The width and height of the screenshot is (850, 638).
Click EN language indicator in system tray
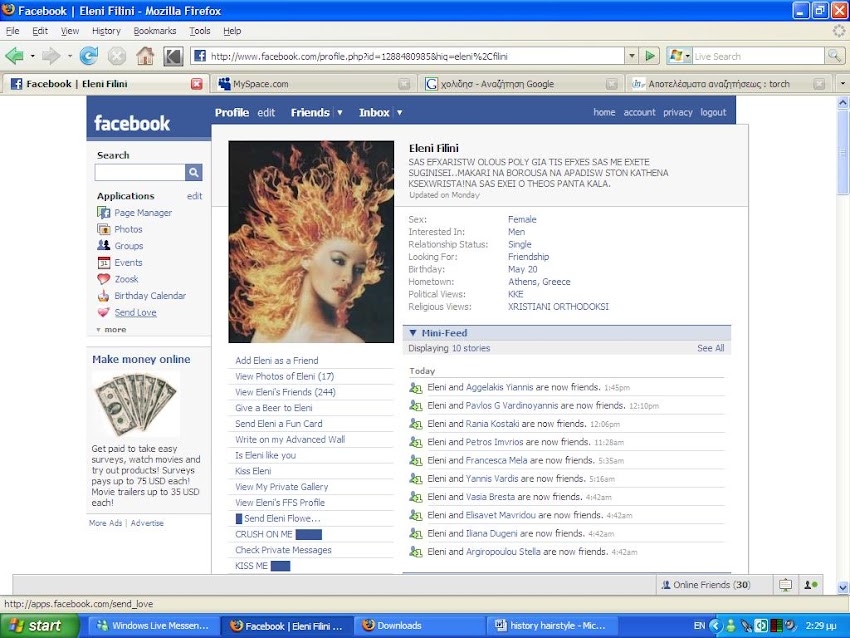pyautogui.click(x=699, y=626)
